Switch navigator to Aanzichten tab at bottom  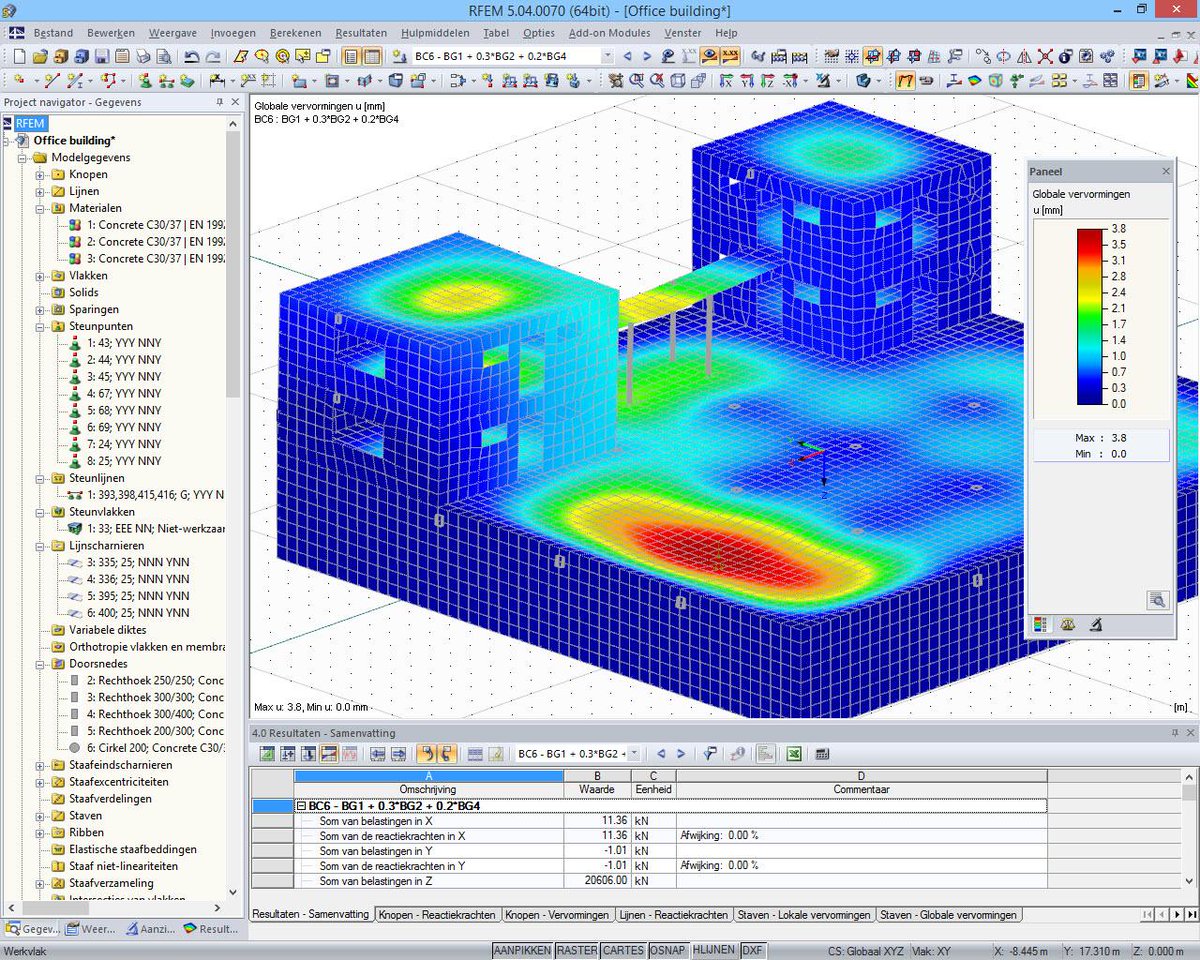(x=150, y=929)
